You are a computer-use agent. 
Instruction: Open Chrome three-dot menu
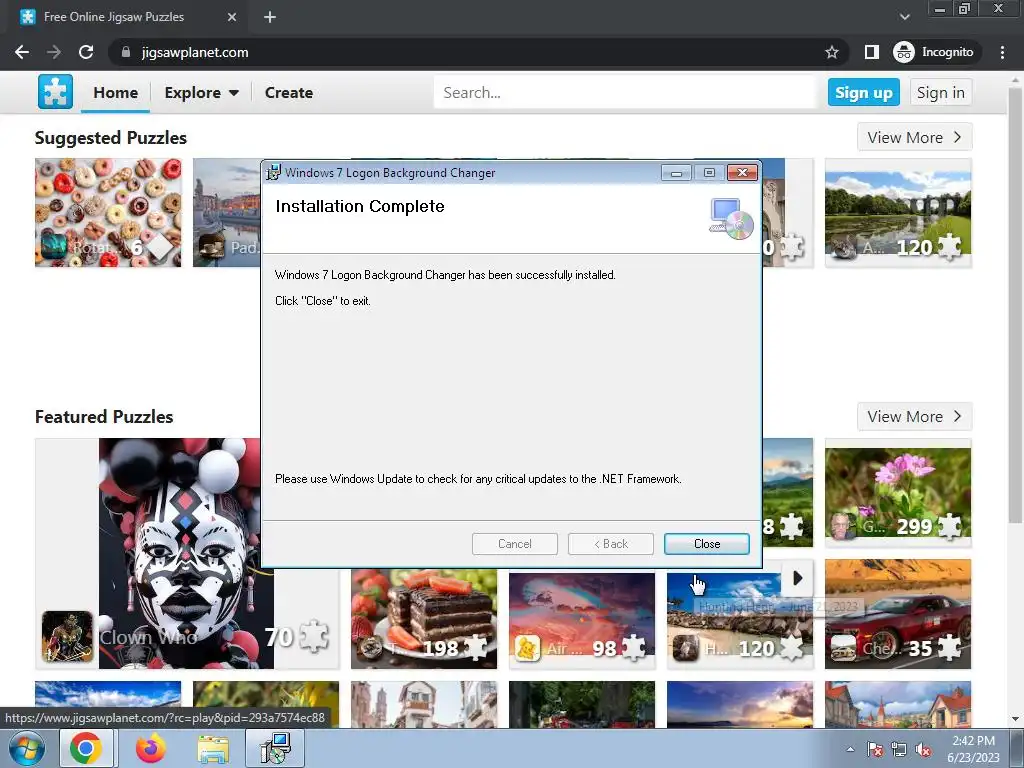coord(1002,52)
